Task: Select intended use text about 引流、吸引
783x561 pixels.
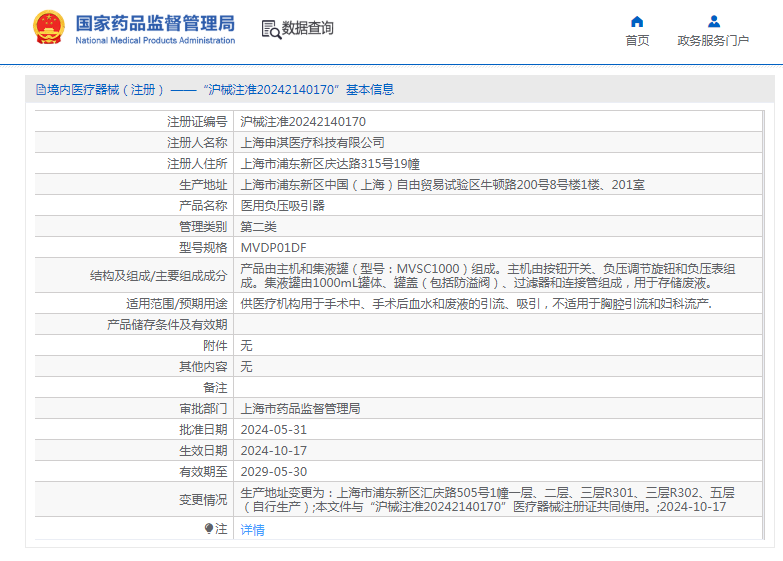Action: (476, 304)
